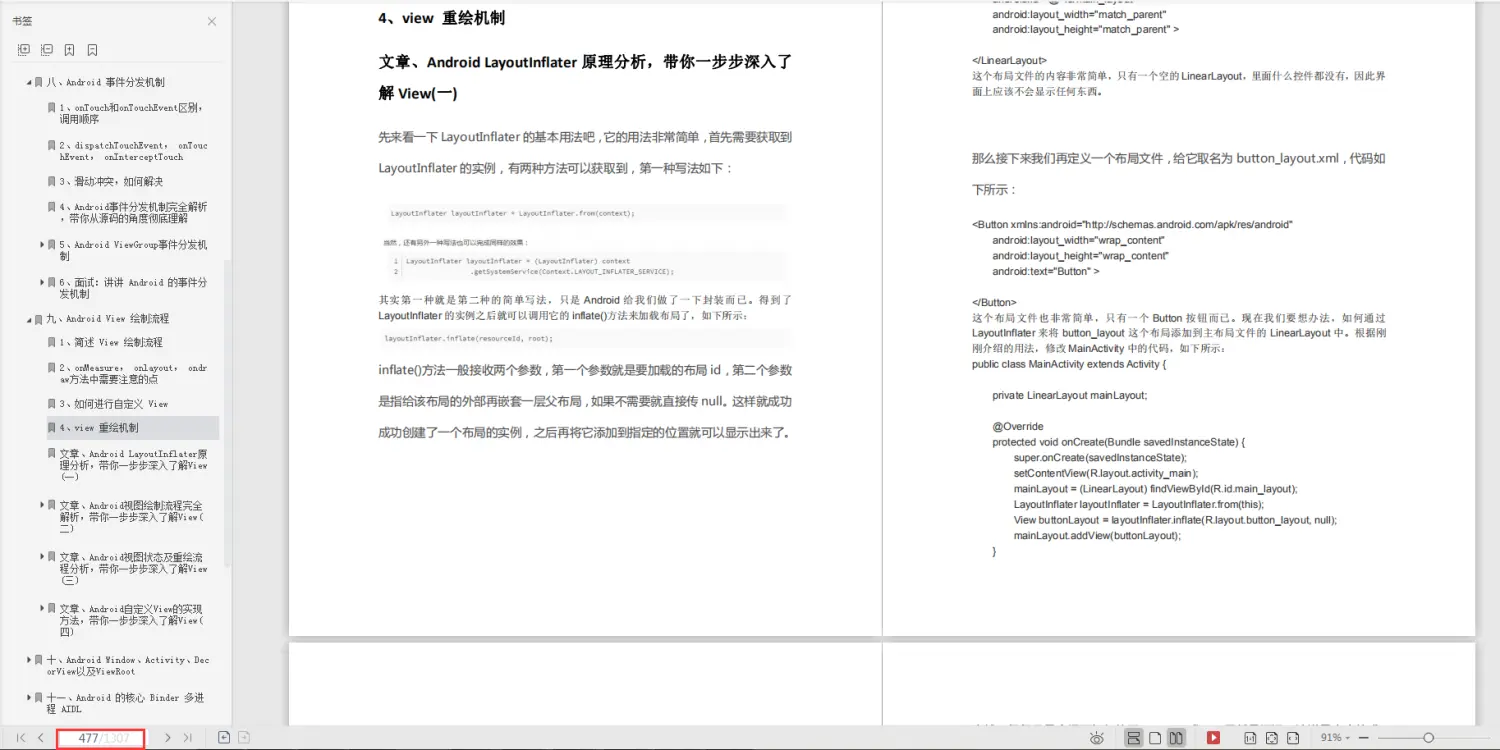This screenshot has height=750, width=1500.
Task: Click the previous view back icon
Action: click(224, 738)
